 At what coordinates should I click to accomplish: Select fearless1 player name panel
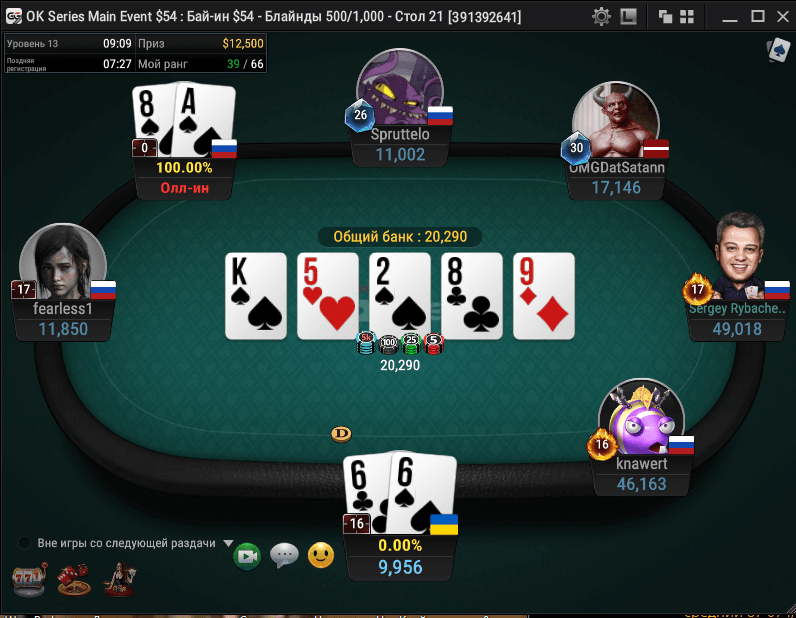[62, 319]
